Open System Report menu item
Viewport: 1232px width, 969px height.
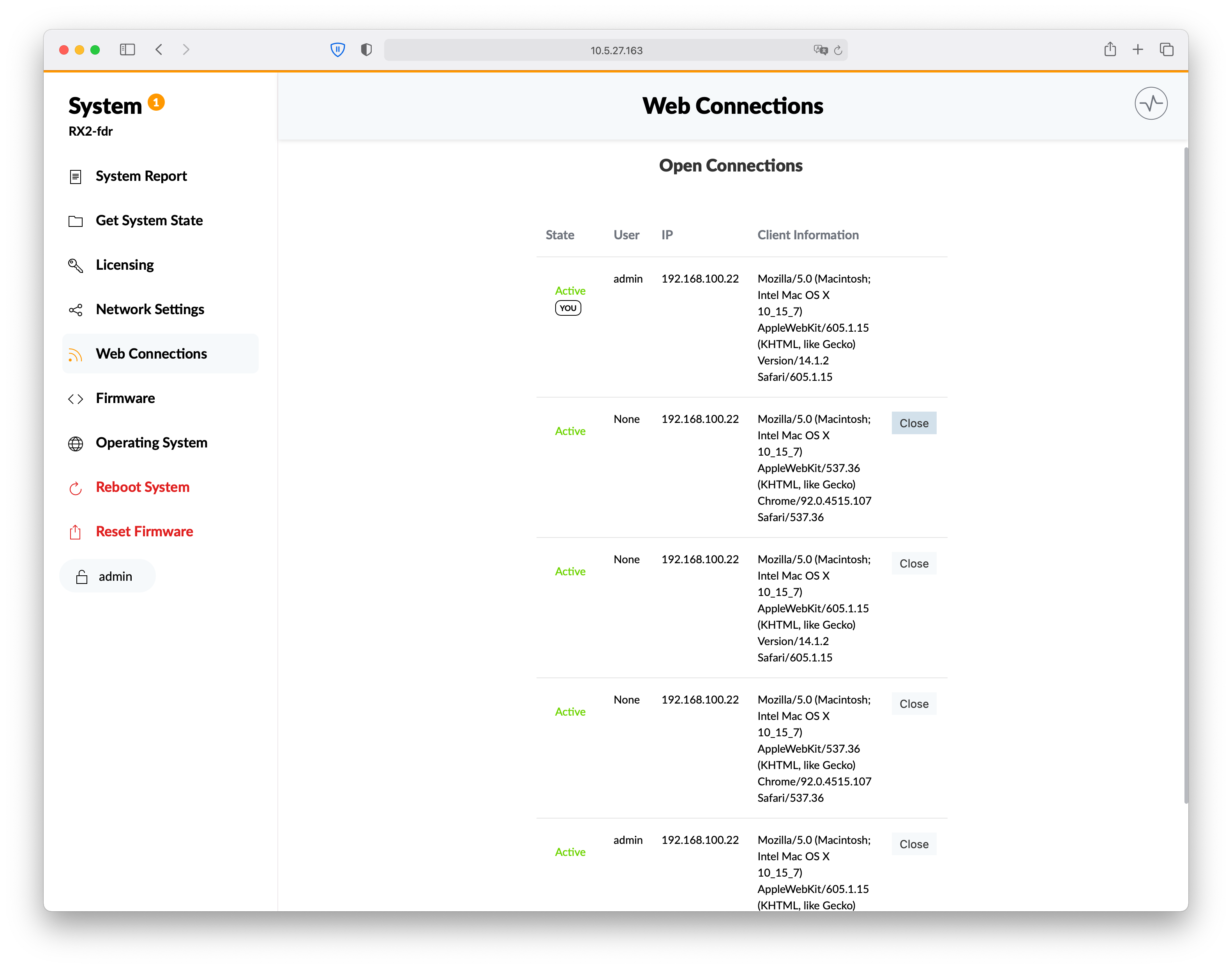[161, 177]
